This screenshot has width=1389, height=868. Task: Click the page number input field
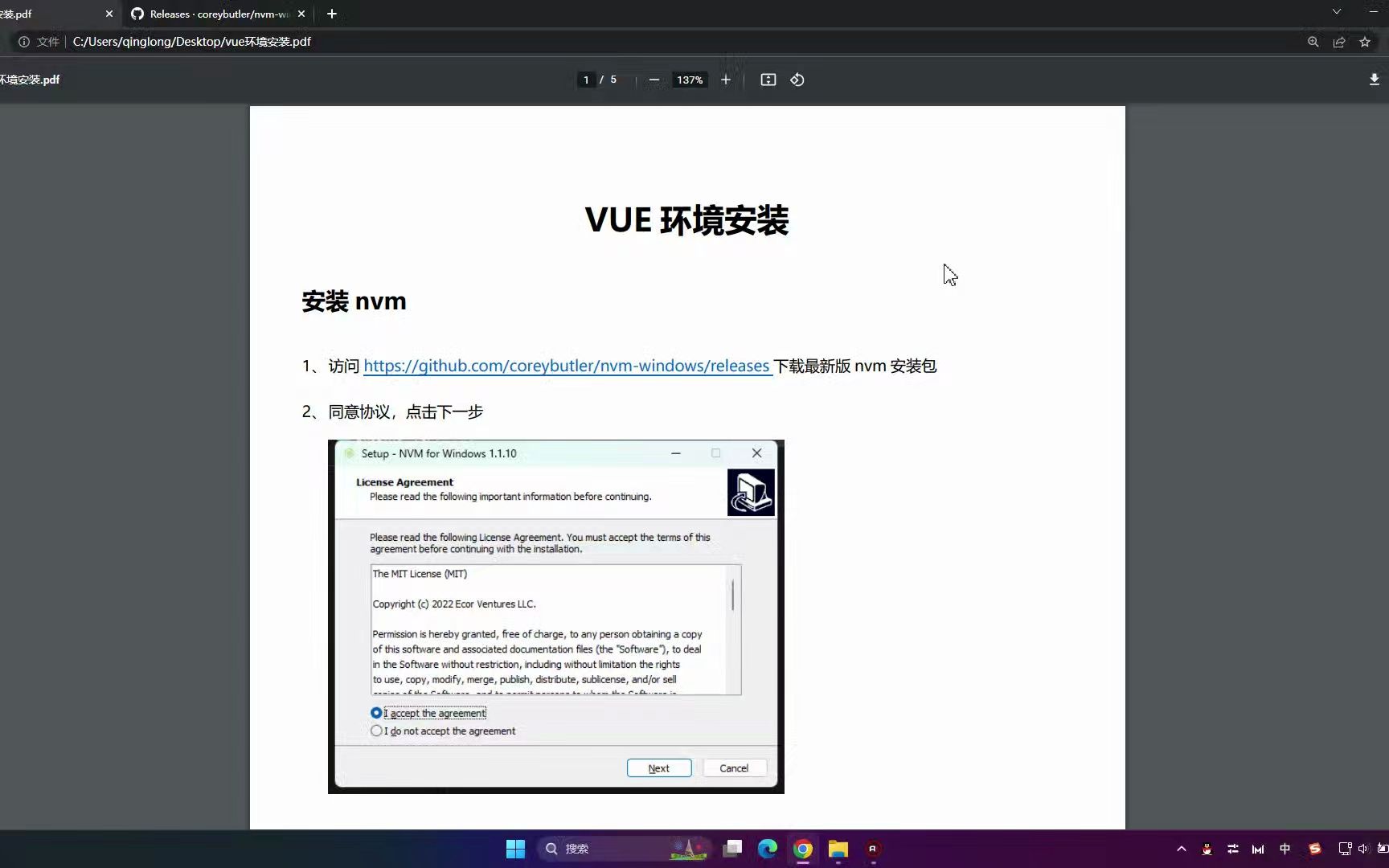click(586, 80)
